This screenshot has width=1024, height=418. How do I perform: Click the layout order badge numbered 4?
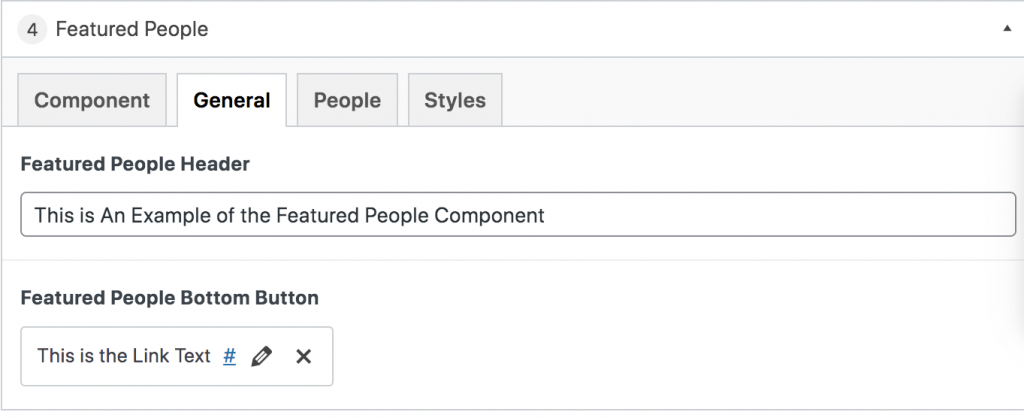(32, 29)
